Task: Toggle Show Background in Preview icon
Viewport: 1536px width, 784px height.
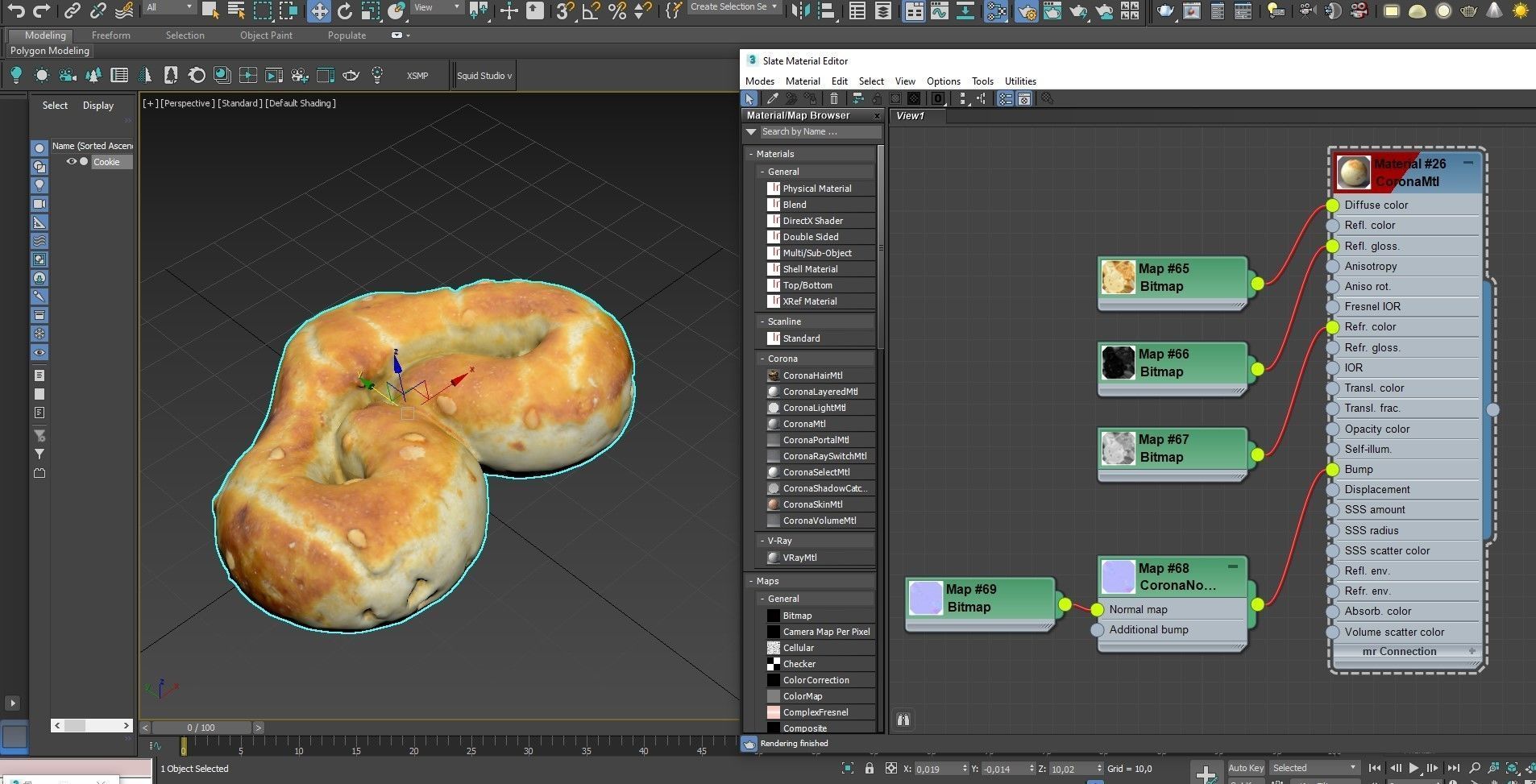Action: (x=914, y=98)
